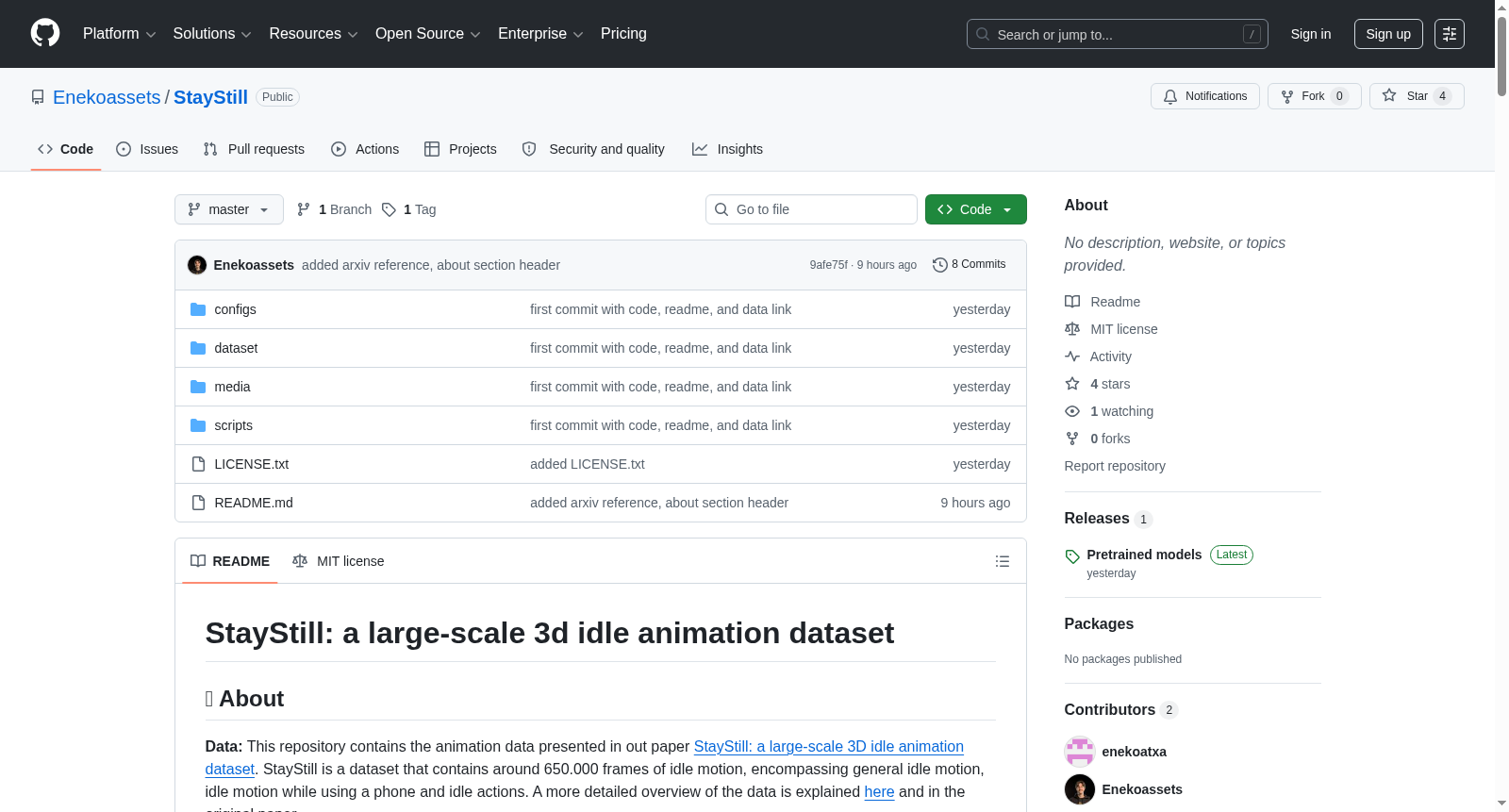View the 1 Tag list
This screenshot has width=1509, height=812.
409,209
